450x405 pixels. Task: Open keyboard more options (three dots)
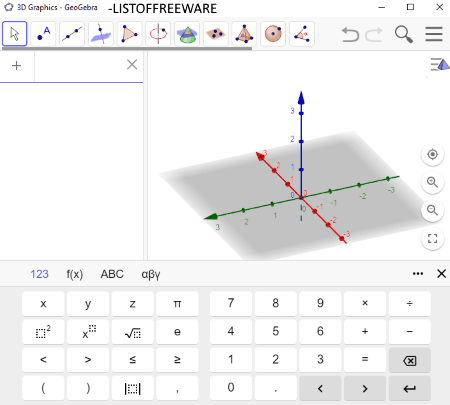click(x=418, y=274)
